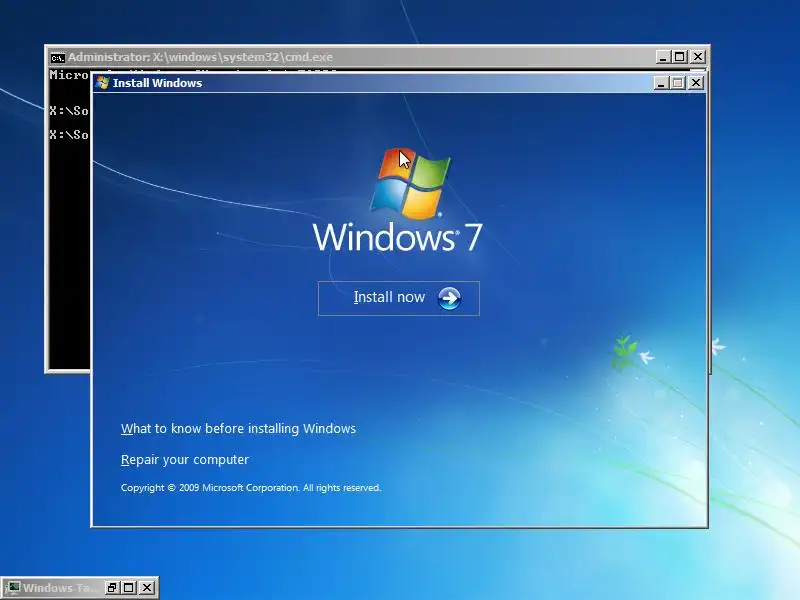Minimize the Install Windows window
Viewport: 800px width, 600px height.
(661, 83)
